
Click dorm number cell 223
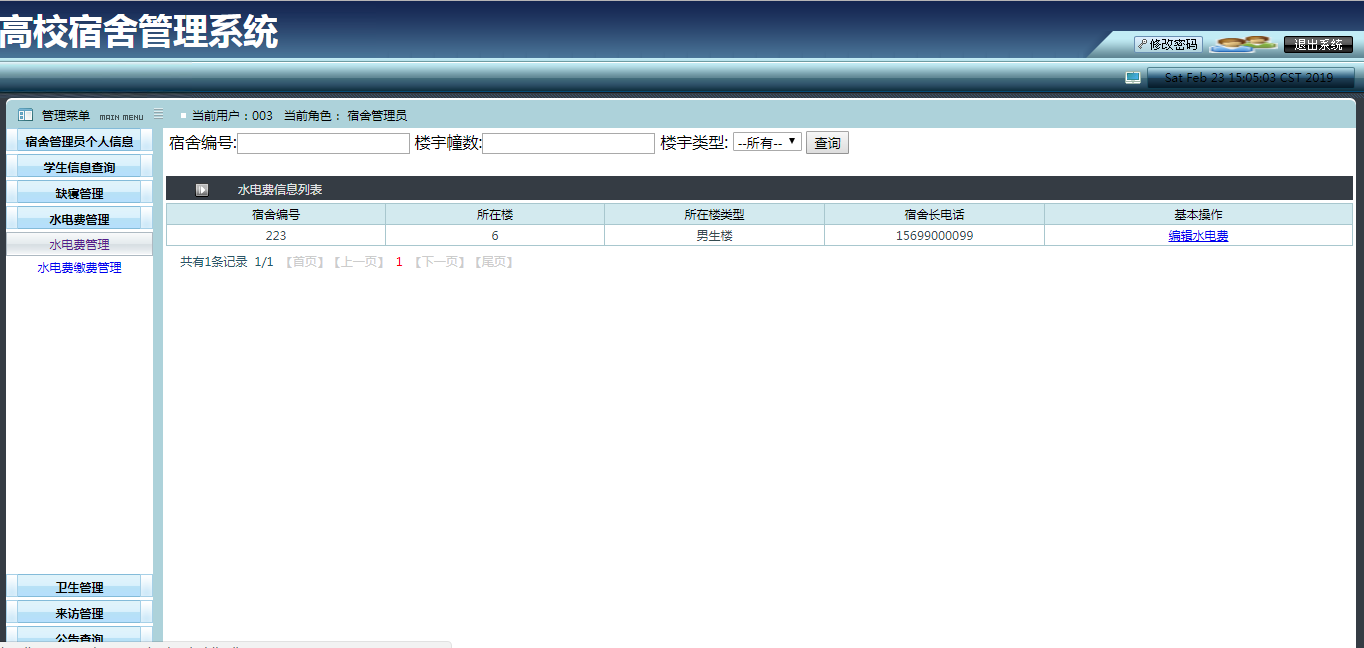pyautogui.click(x=276, y=236)
